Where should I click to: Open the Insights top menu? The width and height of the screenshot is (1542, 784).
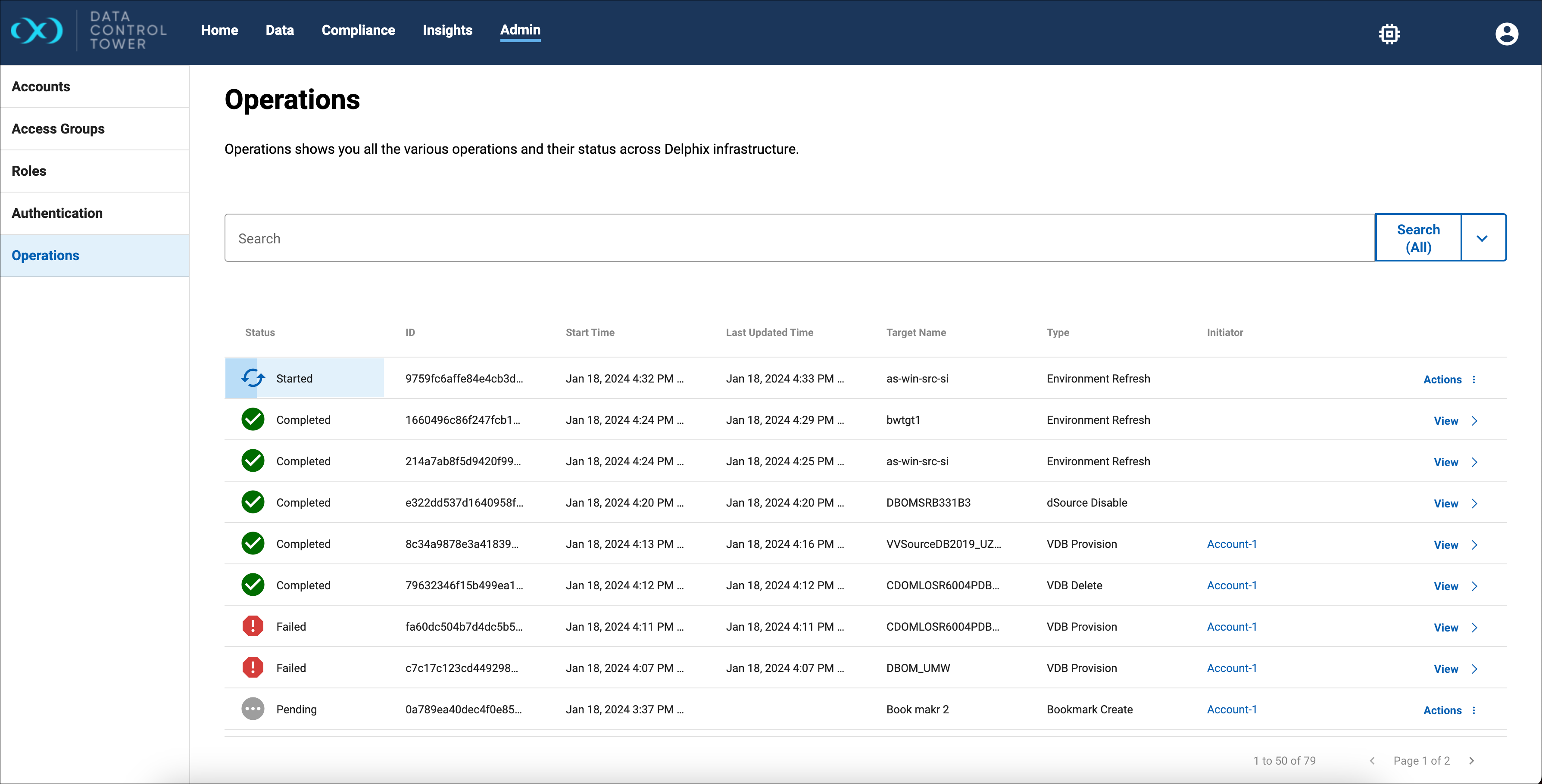tap(447, 30)
